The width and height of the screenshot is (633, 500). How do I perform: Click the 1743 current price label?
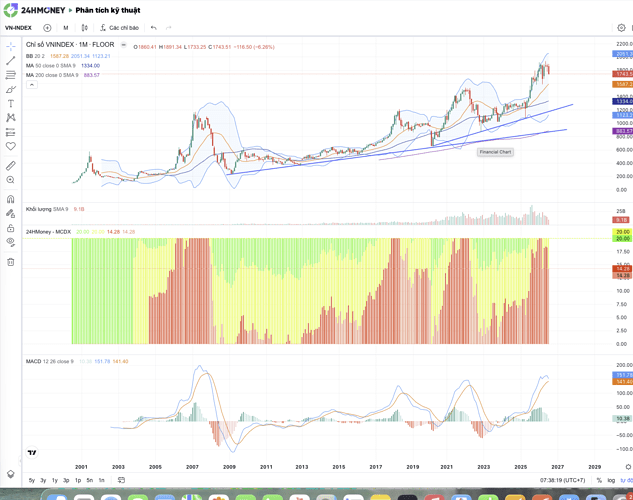pos(623,74)
